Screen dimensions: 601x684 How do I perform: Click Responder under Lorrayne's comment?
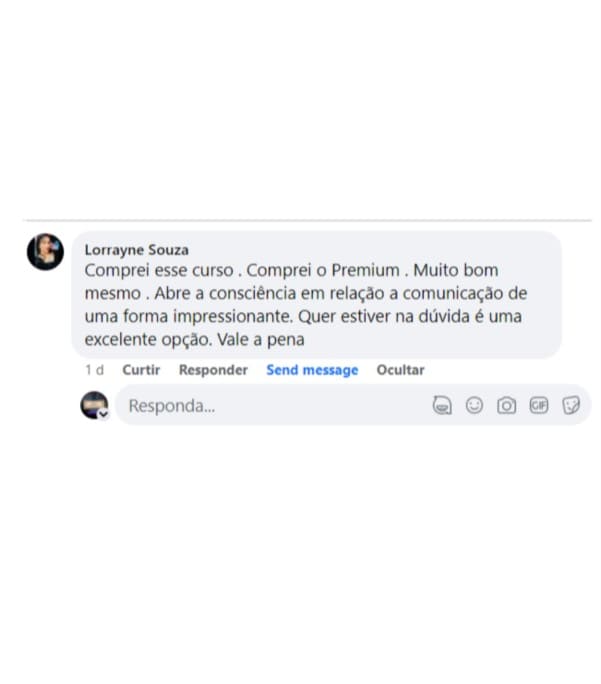point(213,370)
